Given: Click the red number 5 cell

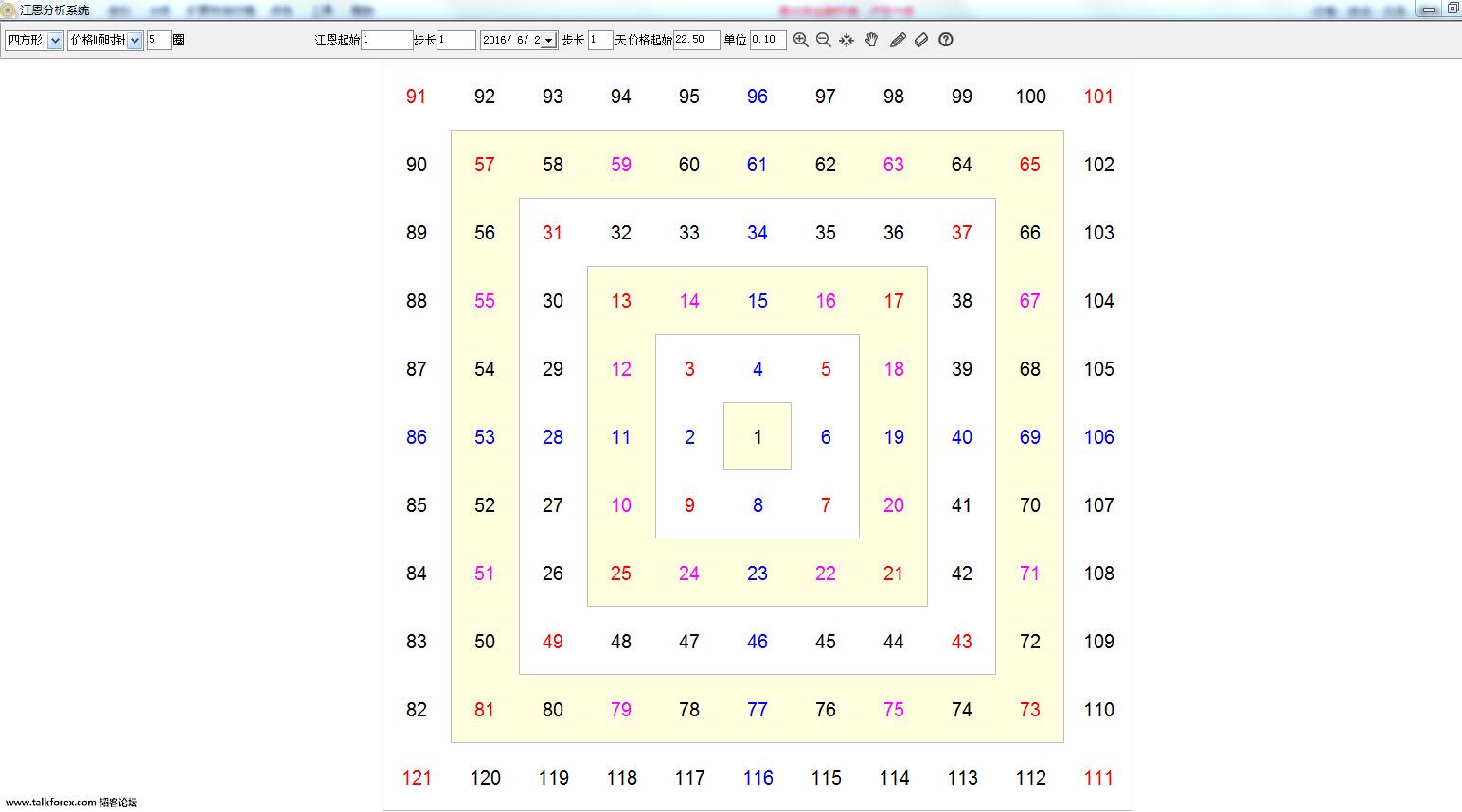Looking at the screenshot, I should point(826,369).
